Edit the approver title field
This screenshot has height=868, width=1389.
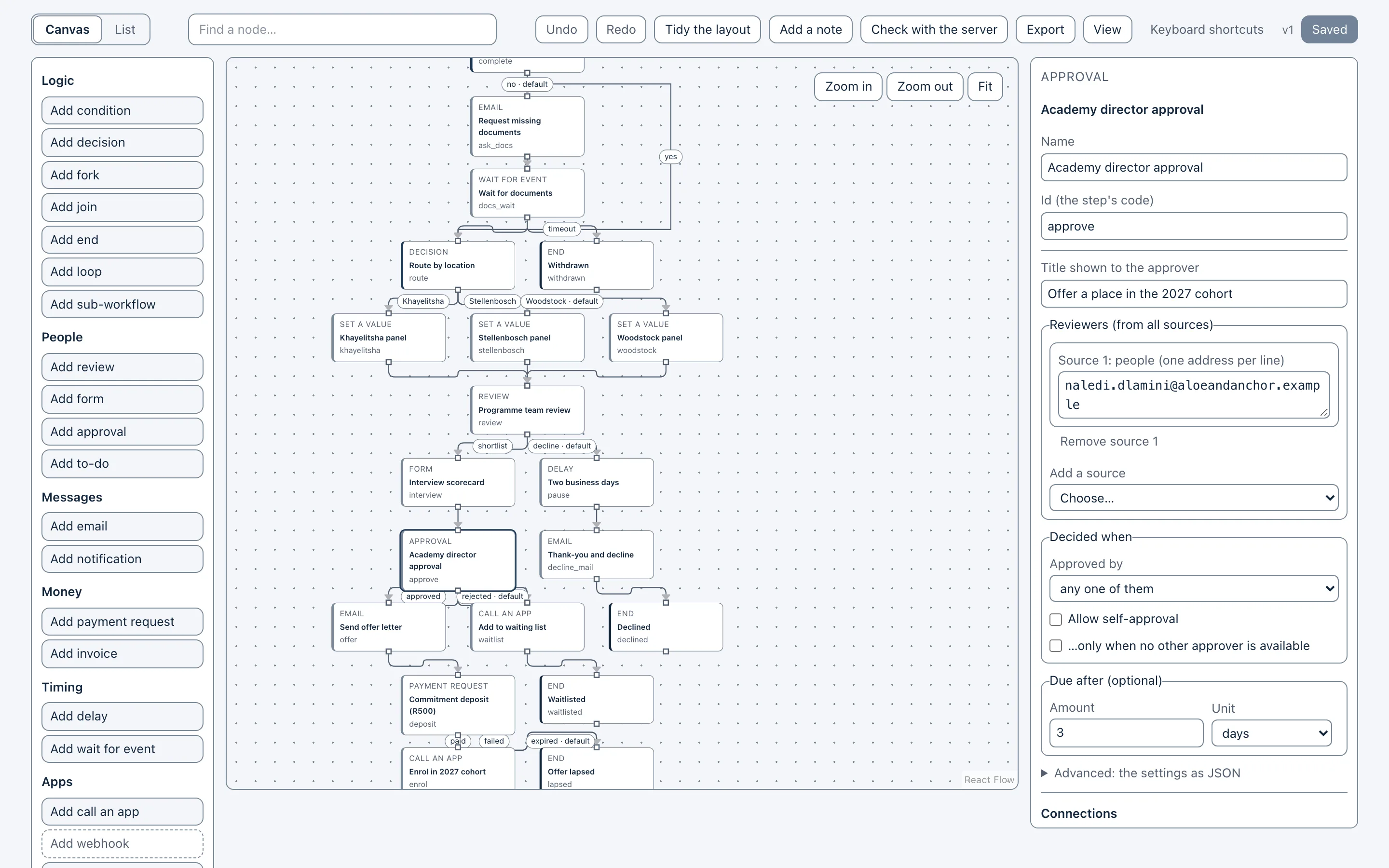coord(1194,294)
